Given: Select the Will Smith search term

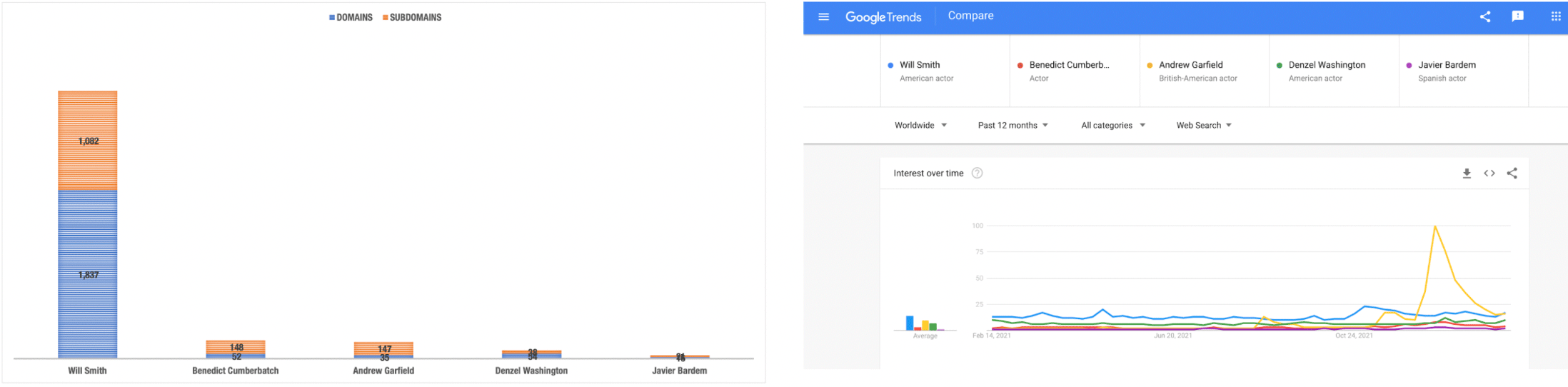Looking at the screenshot, I should [945, 71].
